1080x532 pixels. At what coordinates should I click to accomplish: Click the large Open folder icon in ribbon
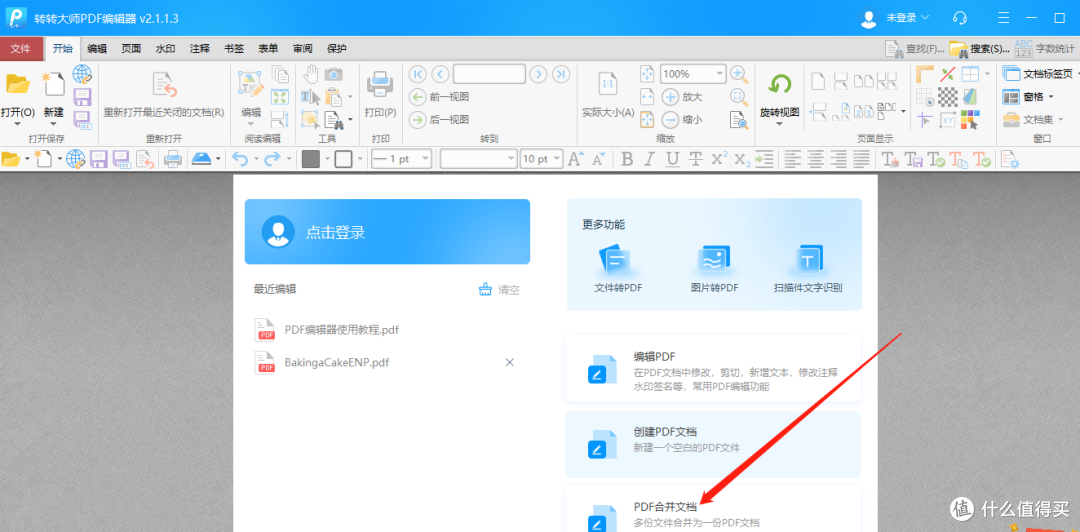18,84
